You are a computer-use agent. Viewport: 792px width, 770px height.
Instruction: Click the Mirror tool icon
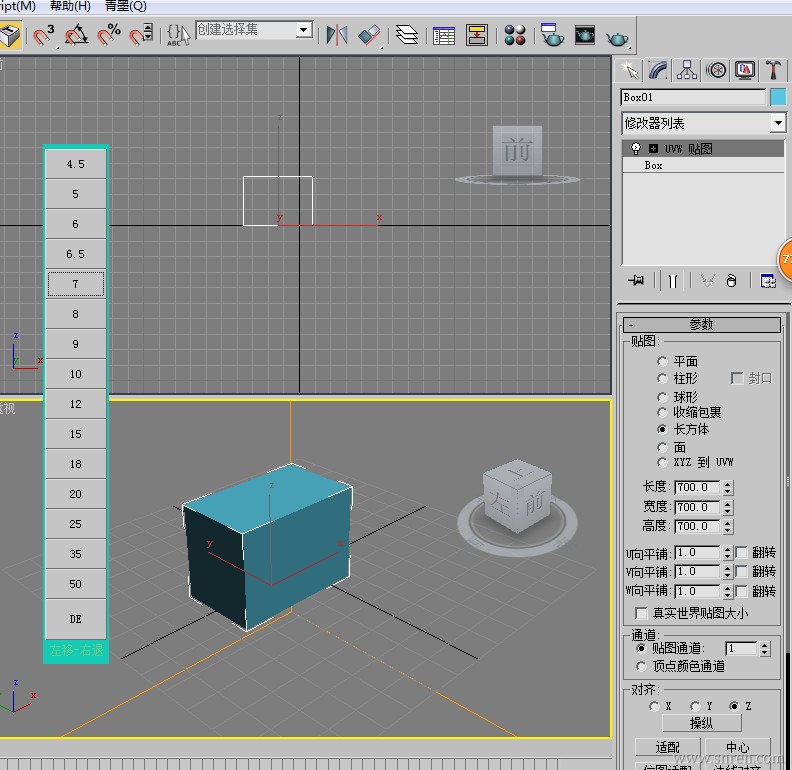pos(337,35)
